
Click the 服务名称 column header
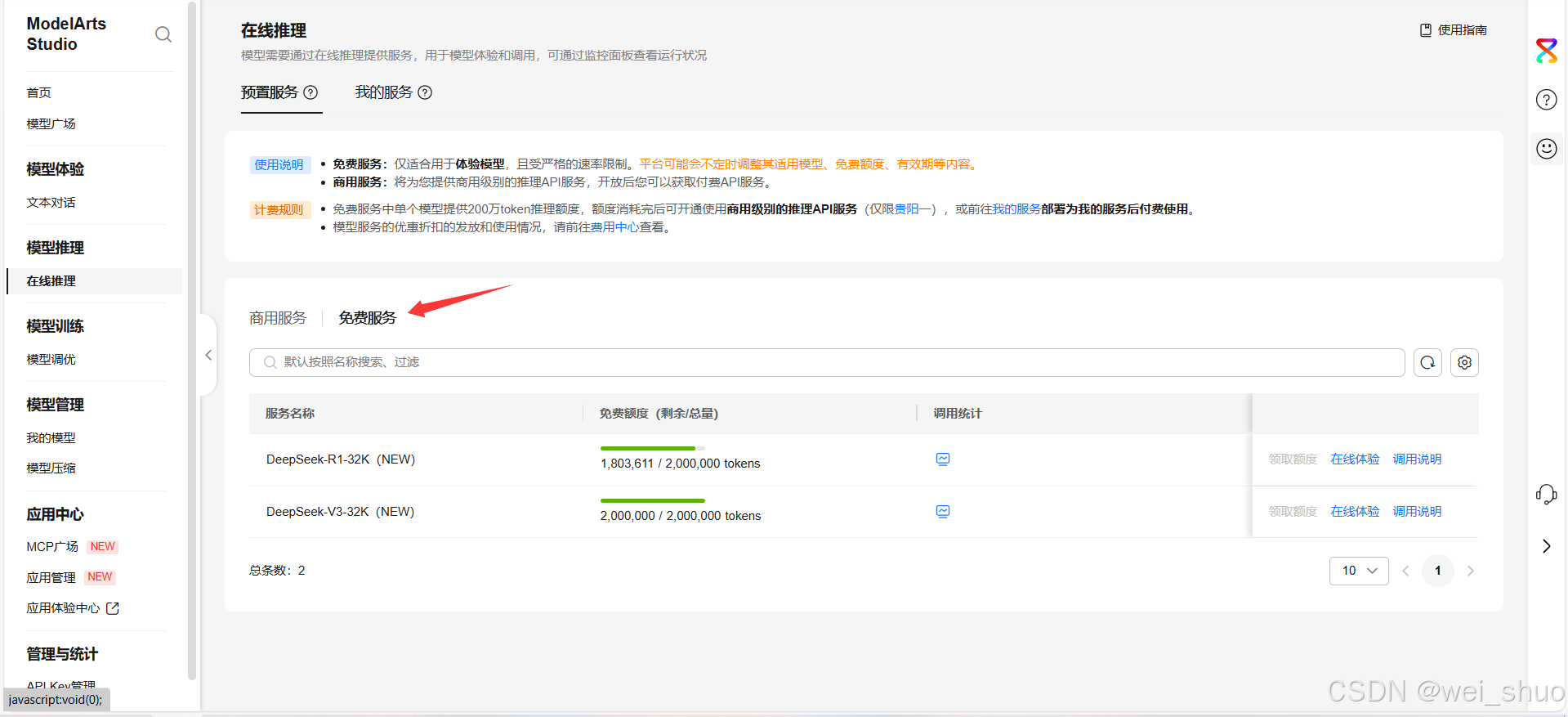click(290, 414)
